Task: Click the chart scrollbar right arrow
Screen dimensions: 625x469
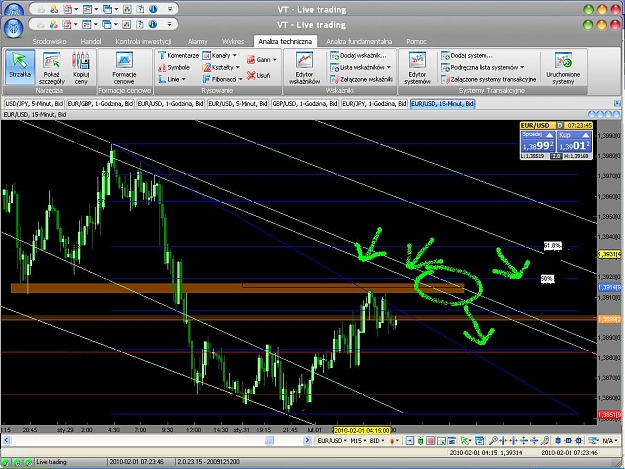Action: [307, 440]
